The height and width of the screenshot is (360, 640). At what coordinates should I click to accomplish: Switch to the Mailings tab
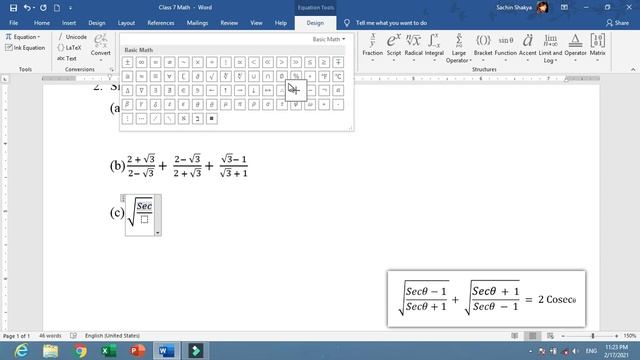(x=197, y=23)
